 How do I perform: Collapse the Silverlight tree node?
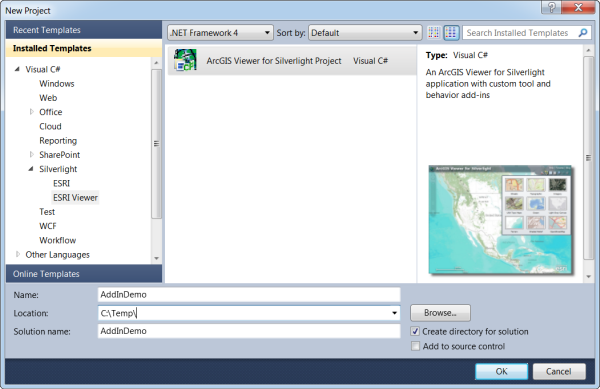(31, 169)
